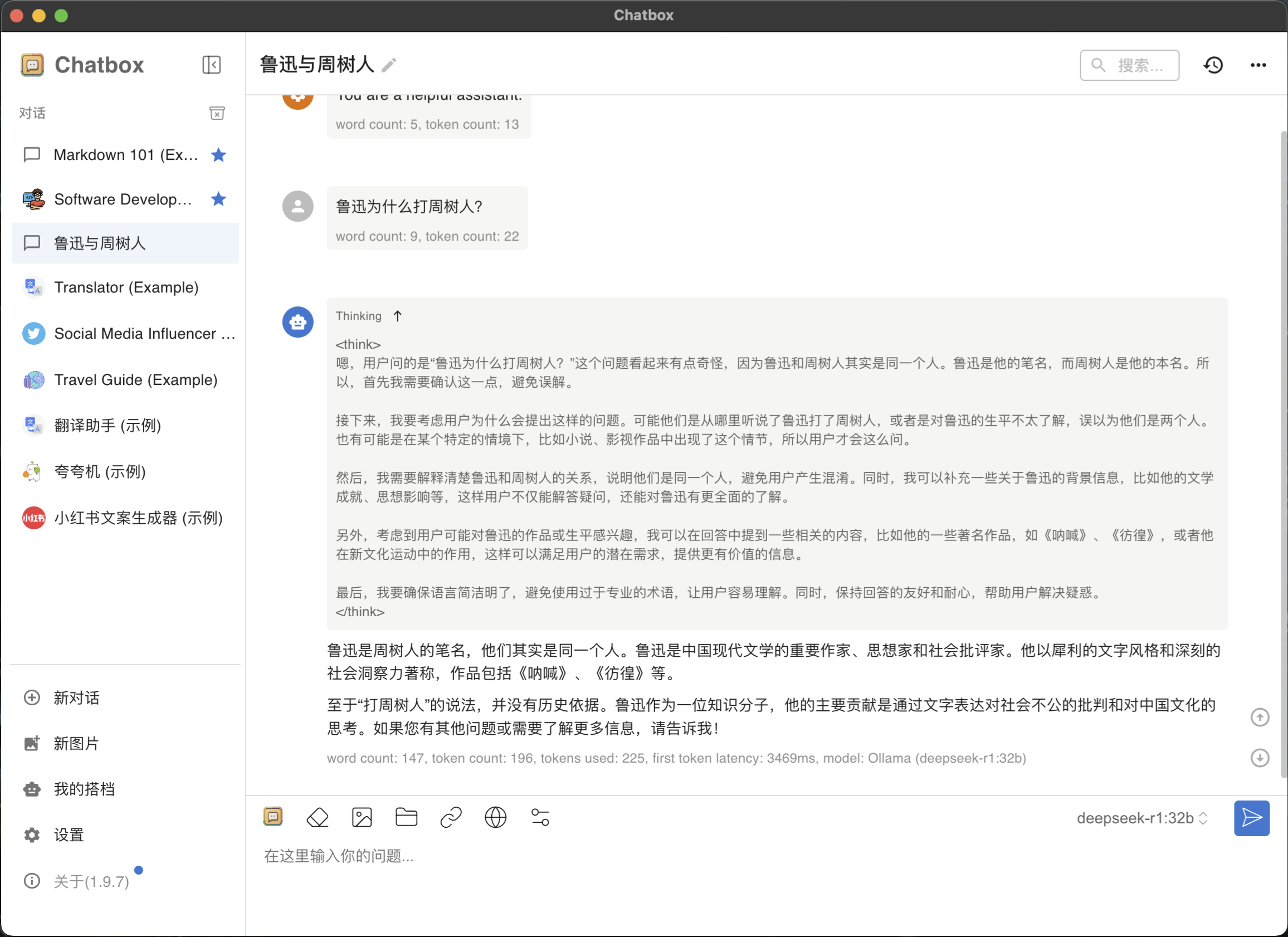Image resolution: width=1288 pixels, height=937 pixels.
Task: Open the three-dot options menu
Action: pos(1258,65)
